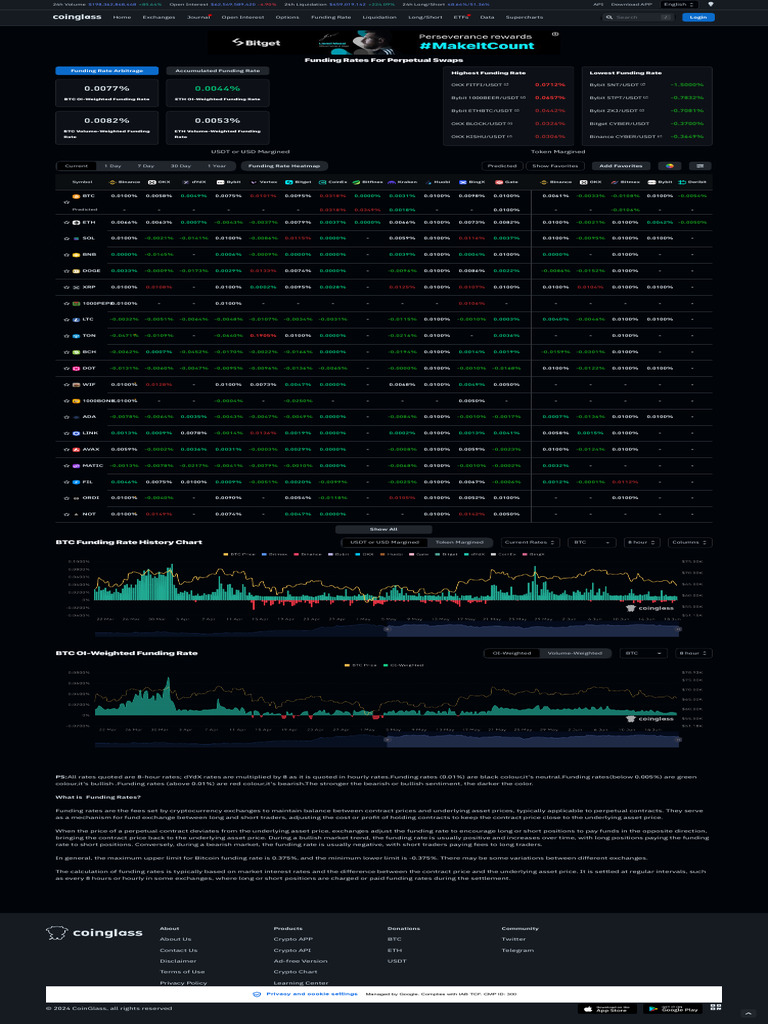Click the dYdX exchange column header
This screenshot has height=1024, width=768.
pos(195,182)
